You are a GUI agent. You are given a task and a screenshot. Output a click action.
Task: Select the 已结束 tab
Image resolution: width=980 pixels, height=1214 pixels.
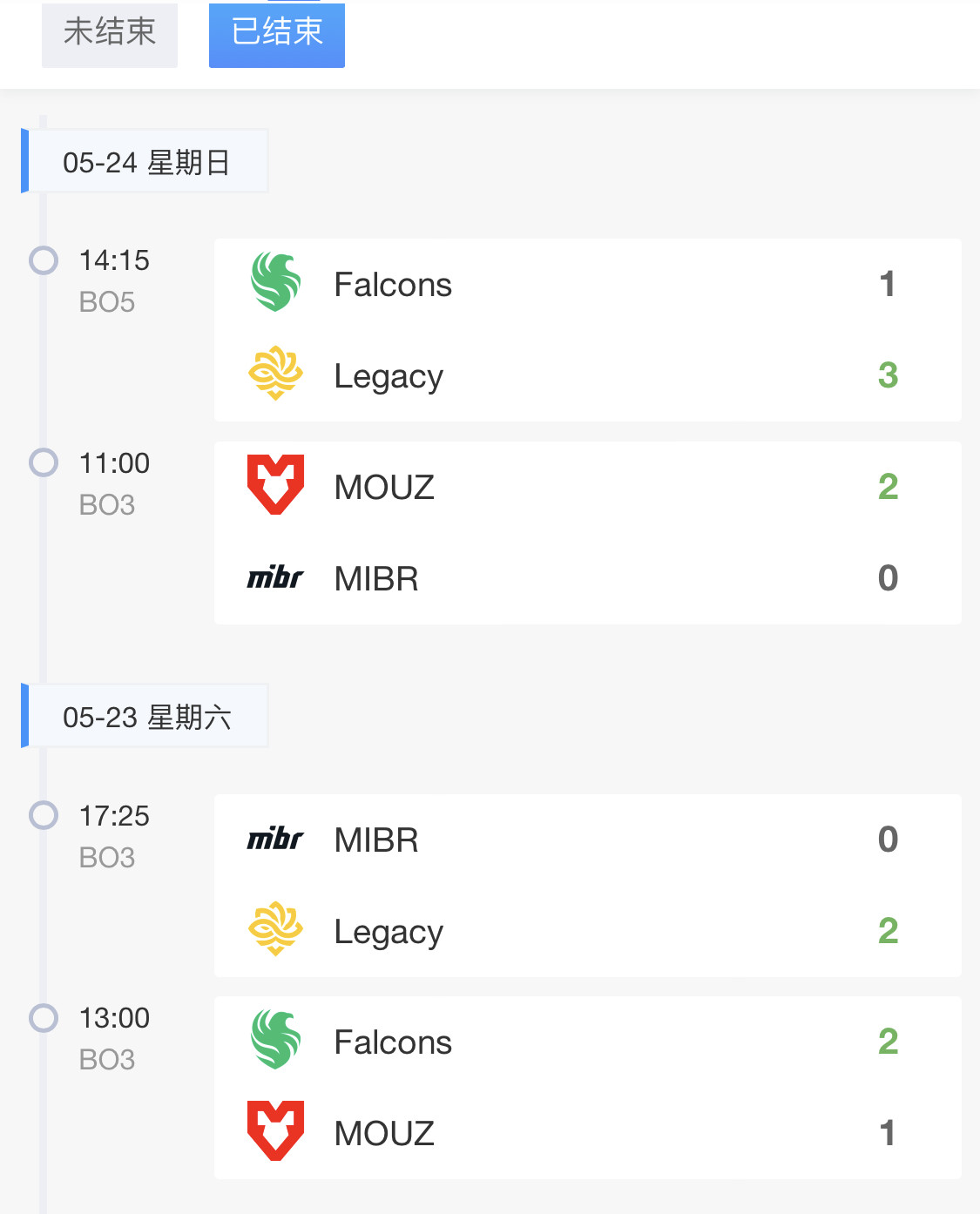click(x=277, y=33)
